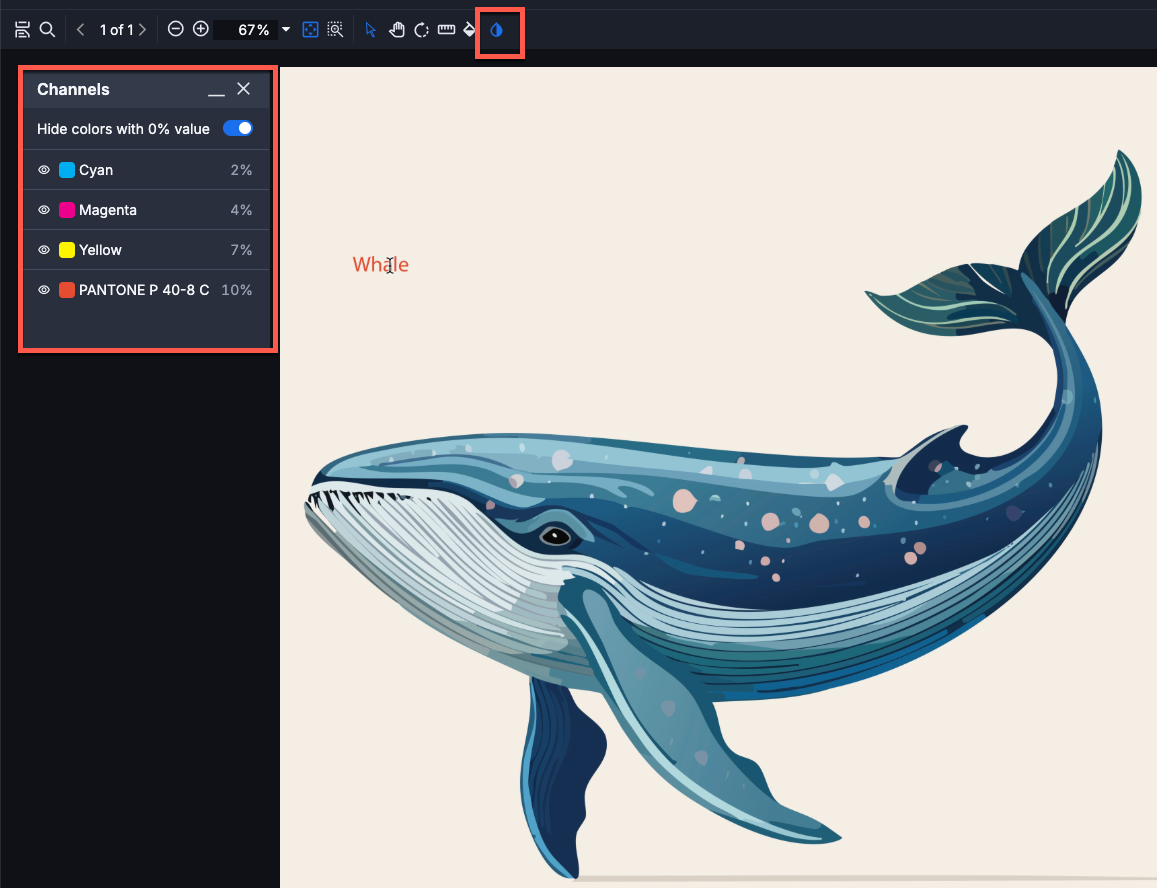This screenshot has height=888, width=1157.
Task: Open the zoom level dropdown arrow
Action: click(286, 30)
